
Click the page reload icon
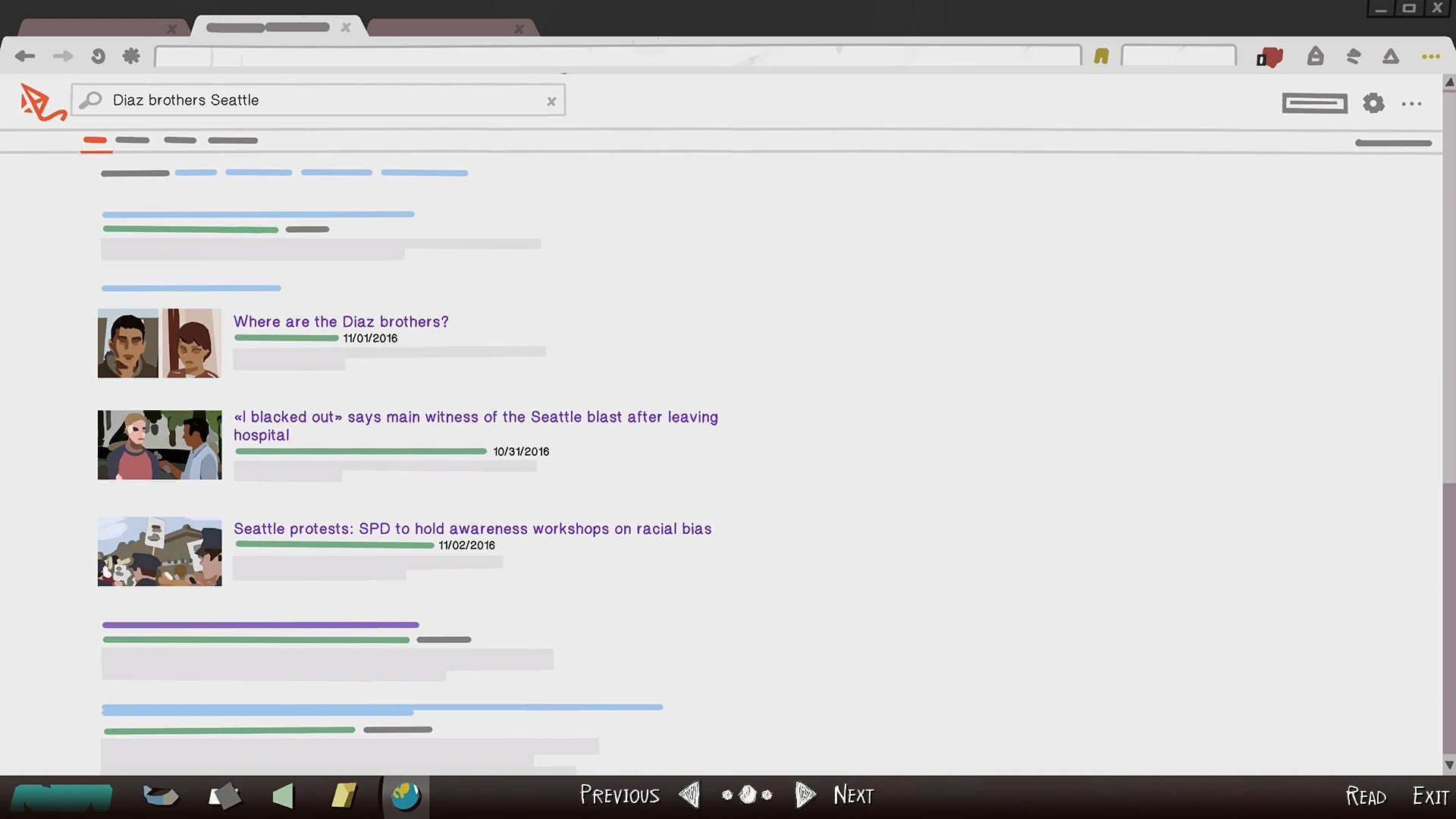(x=98, y=56)
